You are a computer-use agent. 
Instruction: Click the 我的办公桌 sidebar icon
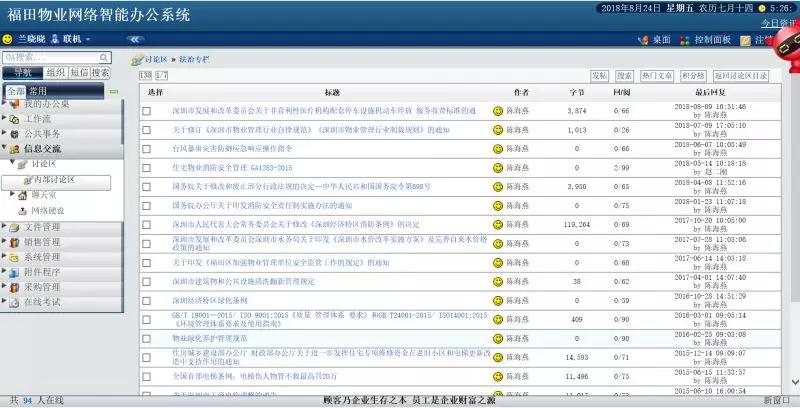(x=15, y=104)
